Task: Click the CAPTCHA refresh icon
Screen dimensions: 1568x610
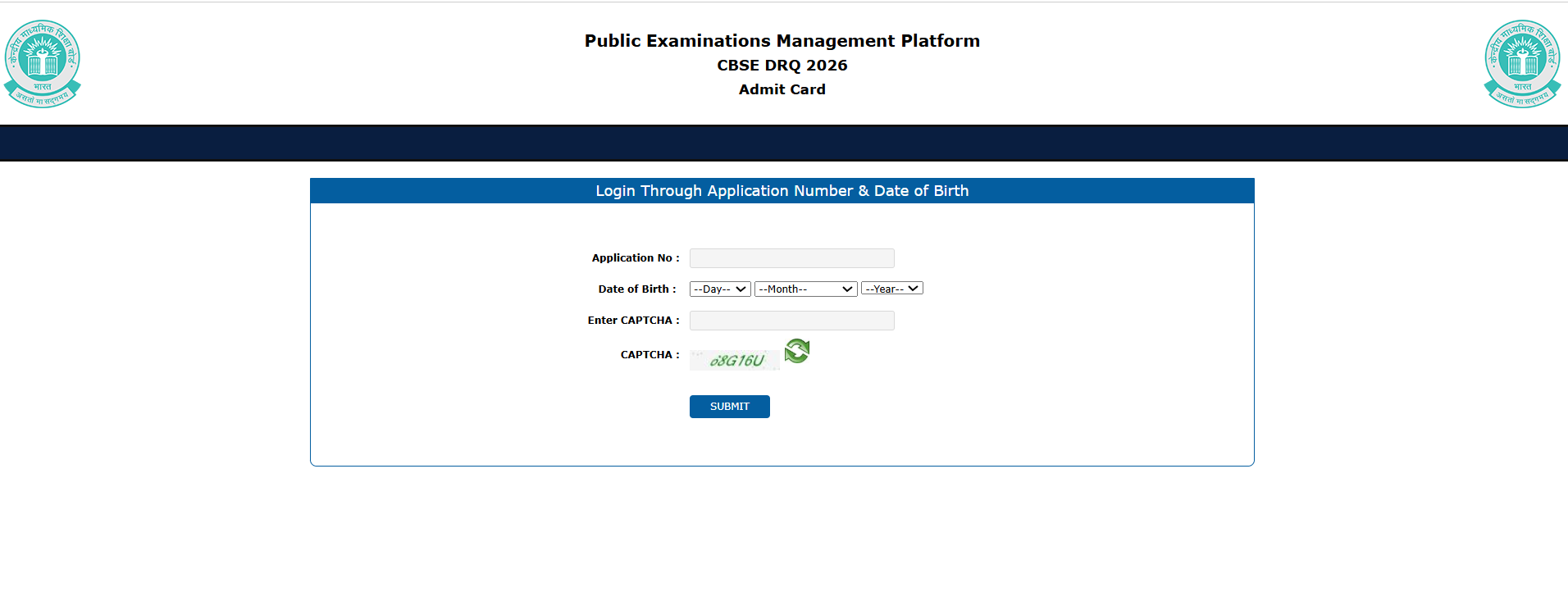Action: 797,351
